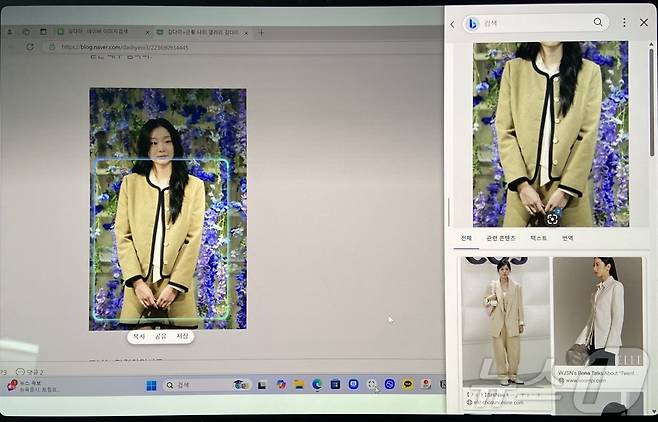658x422 pixels.
Task: Open the Windows Start menu
Action: coord(151,385)
